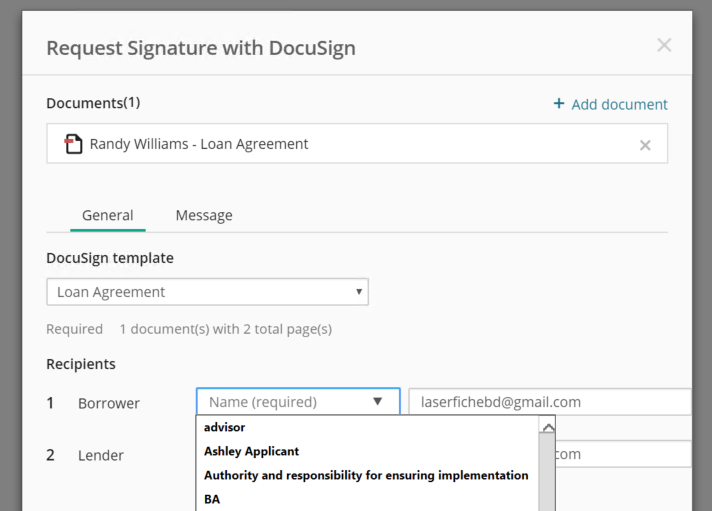
Task: Edit the Borrower email laserfichebd@gmail.com field
Action: tap(550, 402)
